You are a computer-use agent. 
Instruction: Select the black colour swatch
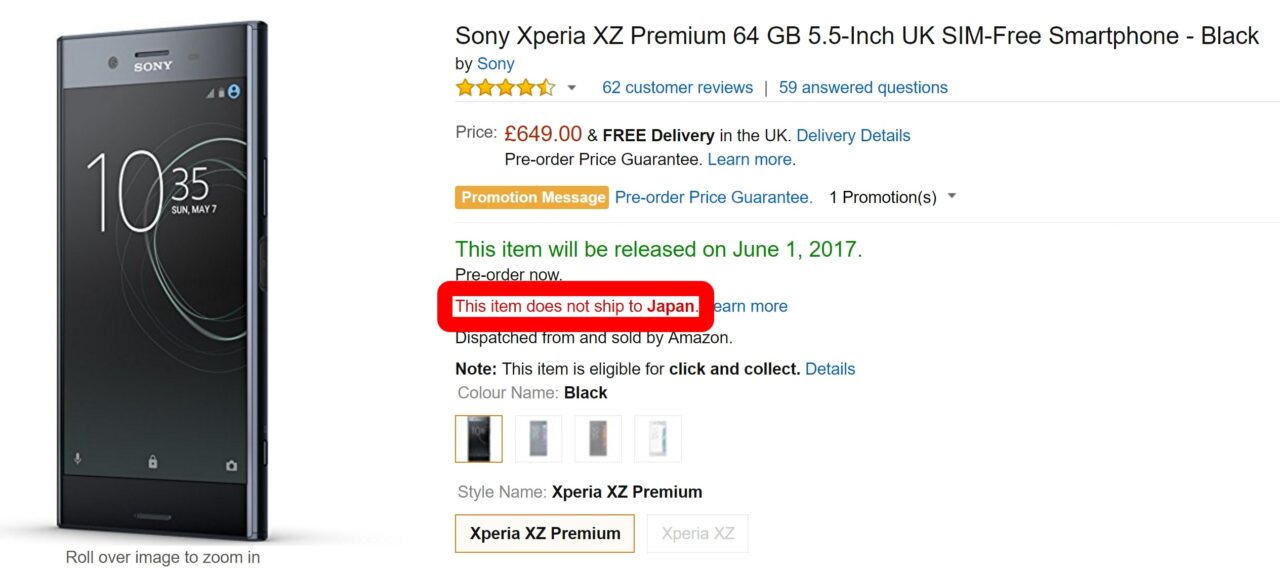click(479, 439)
